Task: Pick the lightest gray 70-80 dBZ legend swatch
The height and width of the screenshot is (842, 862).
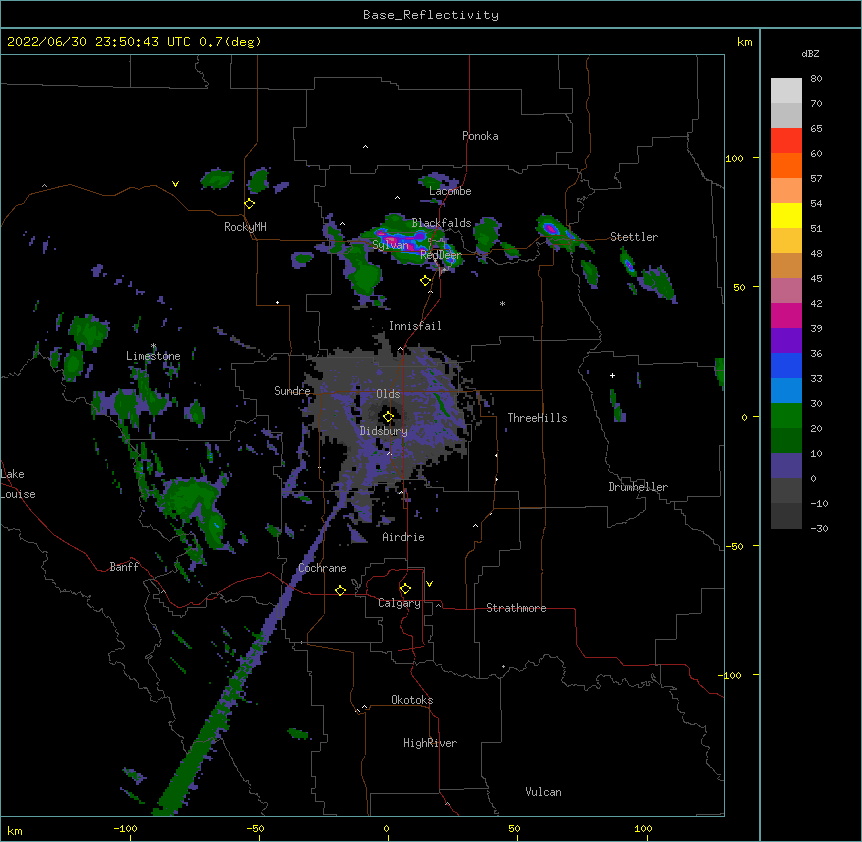Action: click(786, 90)
